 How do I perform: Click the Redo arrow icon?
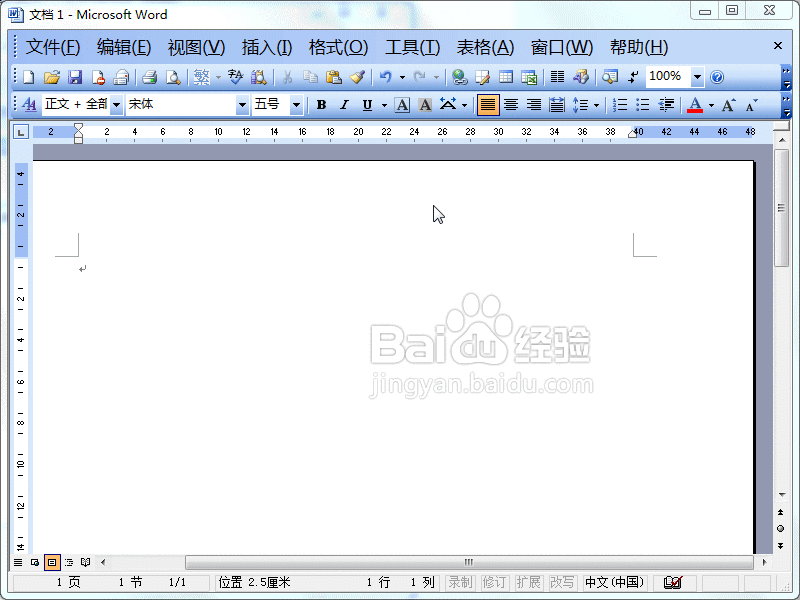[x=419, y=77]
